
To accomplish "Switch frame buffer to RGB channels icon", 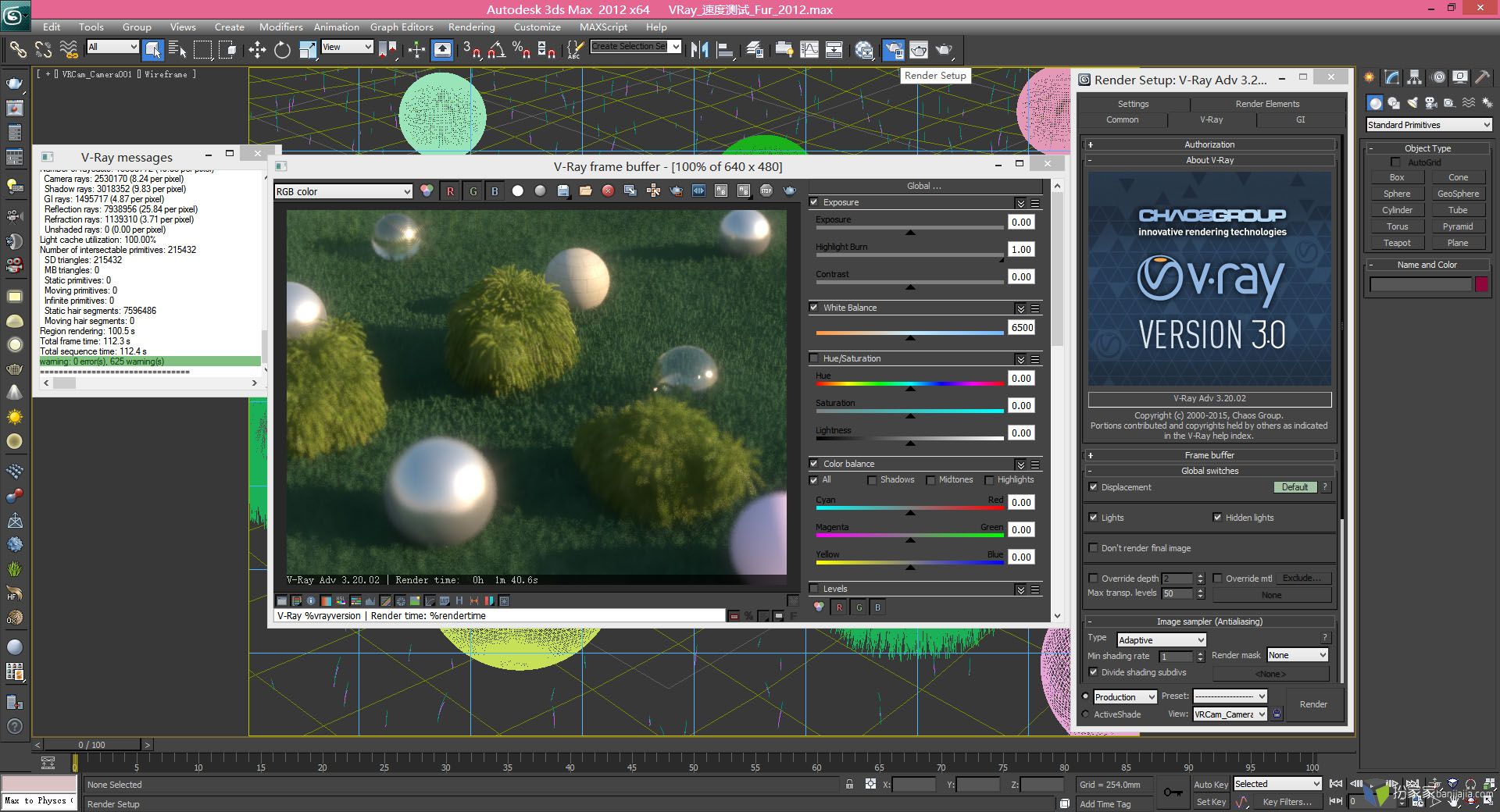I will [x=427, y=191].
